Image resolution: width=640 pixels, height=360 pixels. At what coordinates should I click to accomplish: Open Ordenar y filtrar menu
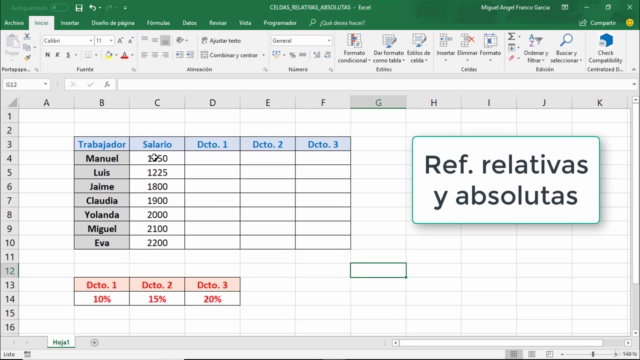pyautogui.click(x=536, y=48)
